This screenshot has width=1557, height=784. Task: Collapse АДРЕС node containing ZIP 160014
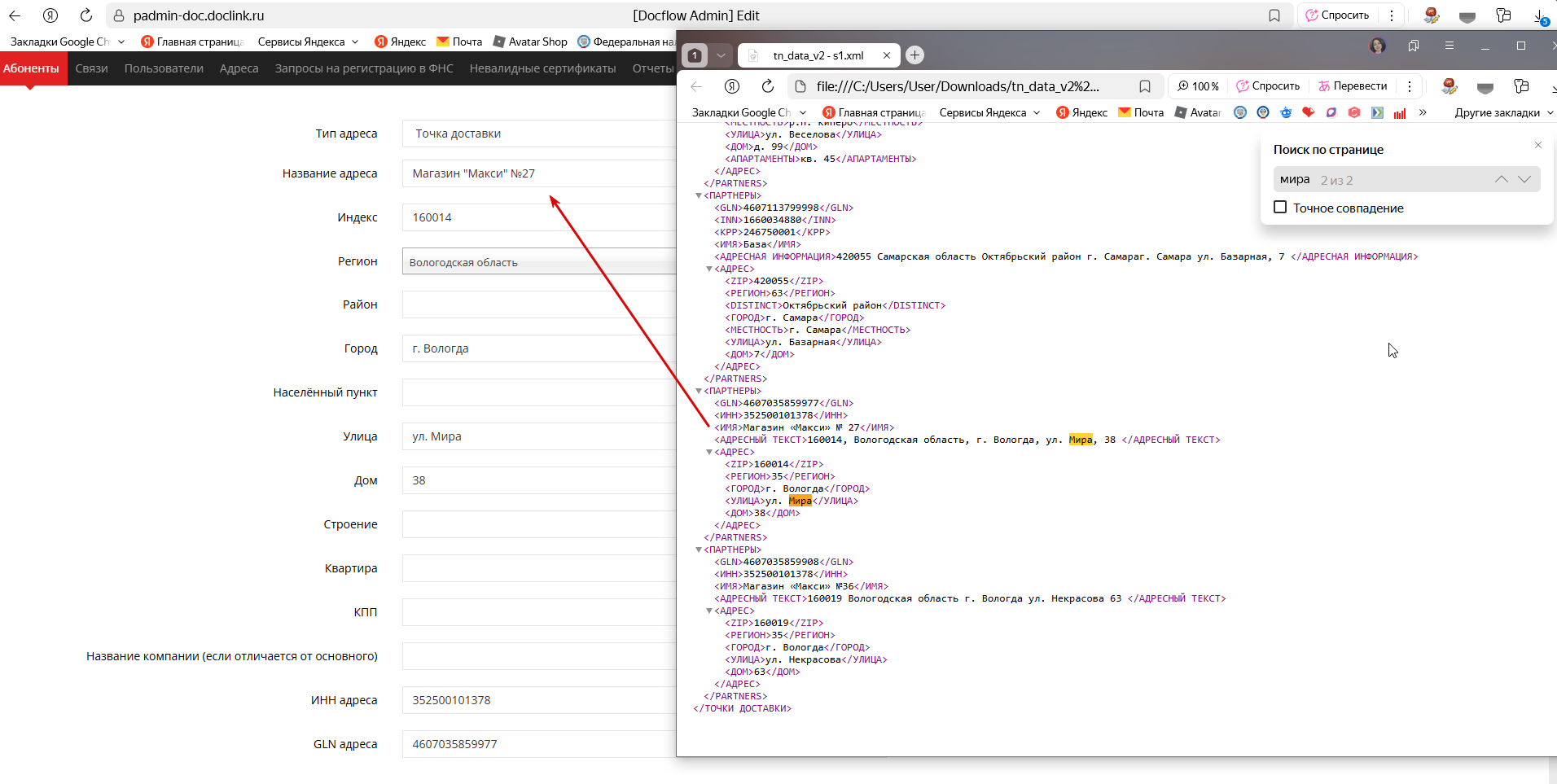click(x=709, y=453)
